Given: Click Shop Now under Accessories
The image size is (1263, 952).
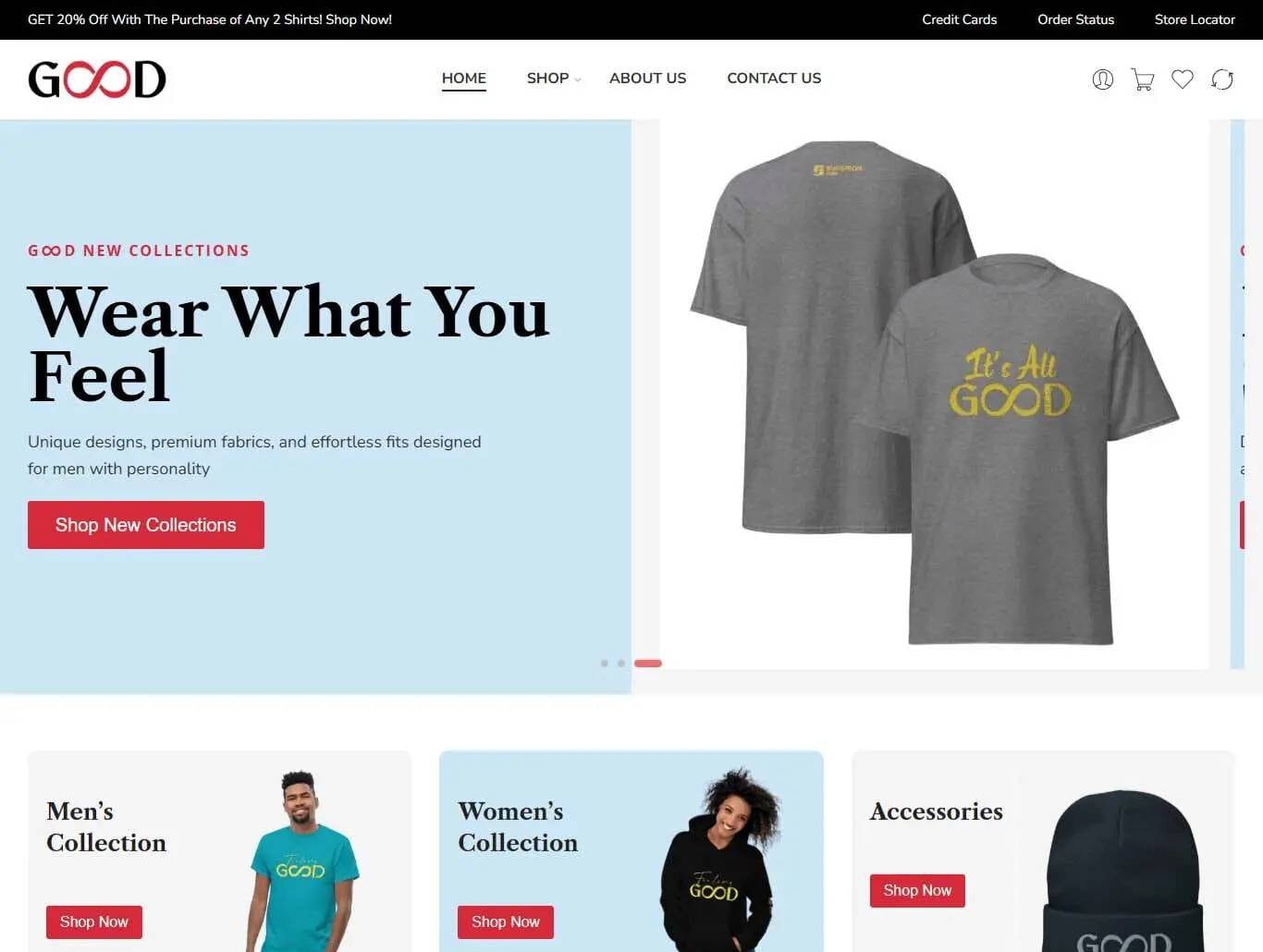Looking at the screenshot, I should [x=917, y=891].
